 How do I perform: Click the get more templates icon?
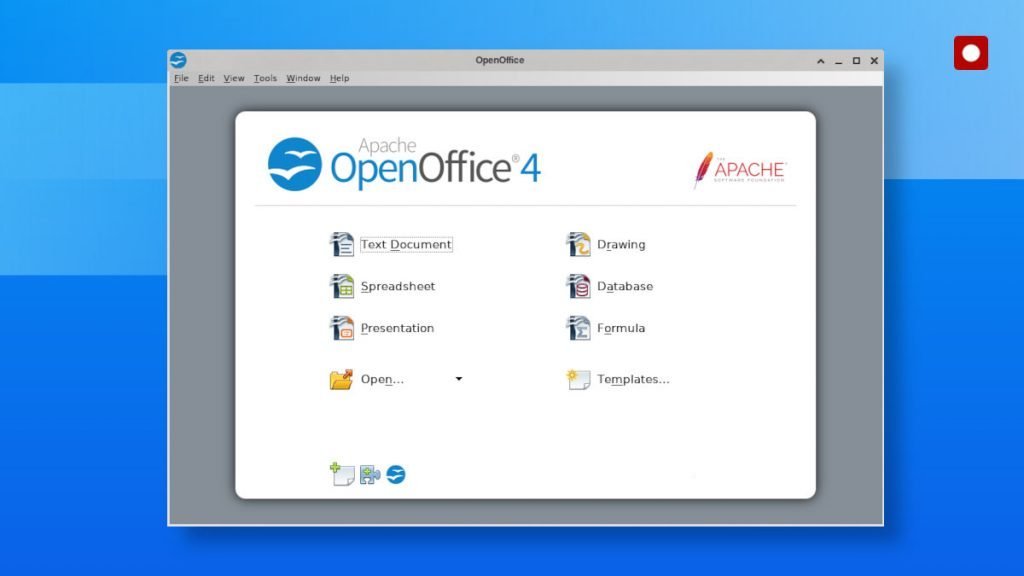pos(342,474)
